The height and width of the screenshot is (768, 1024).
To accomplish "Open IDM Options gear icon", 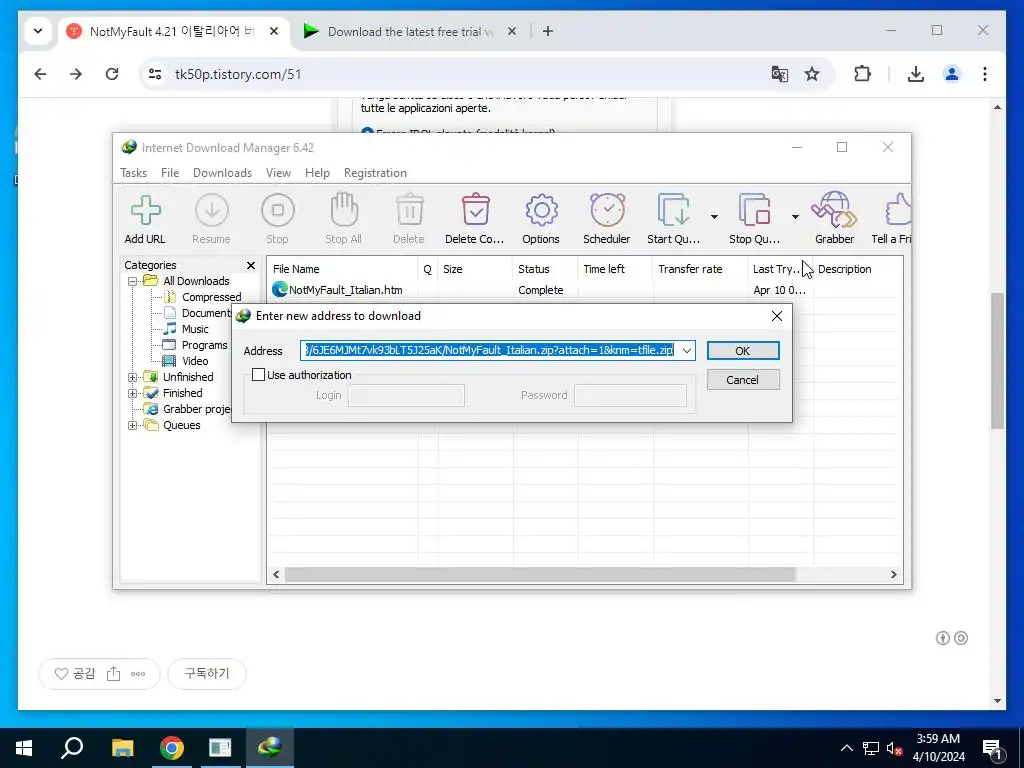I will pyautogui.click(x=541, y=219).
